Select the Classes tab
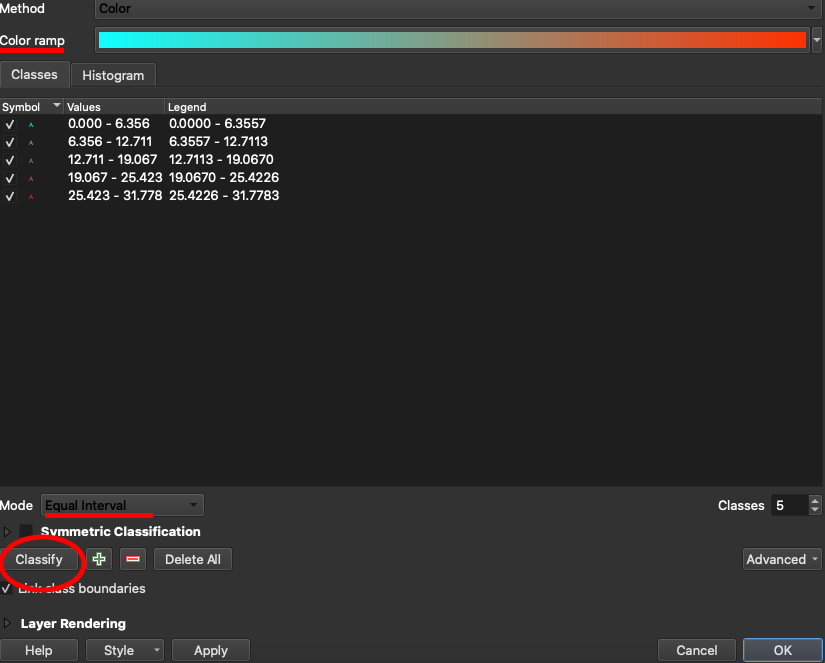The height and width of the screenshot is (663, 825). coord(34,75)
